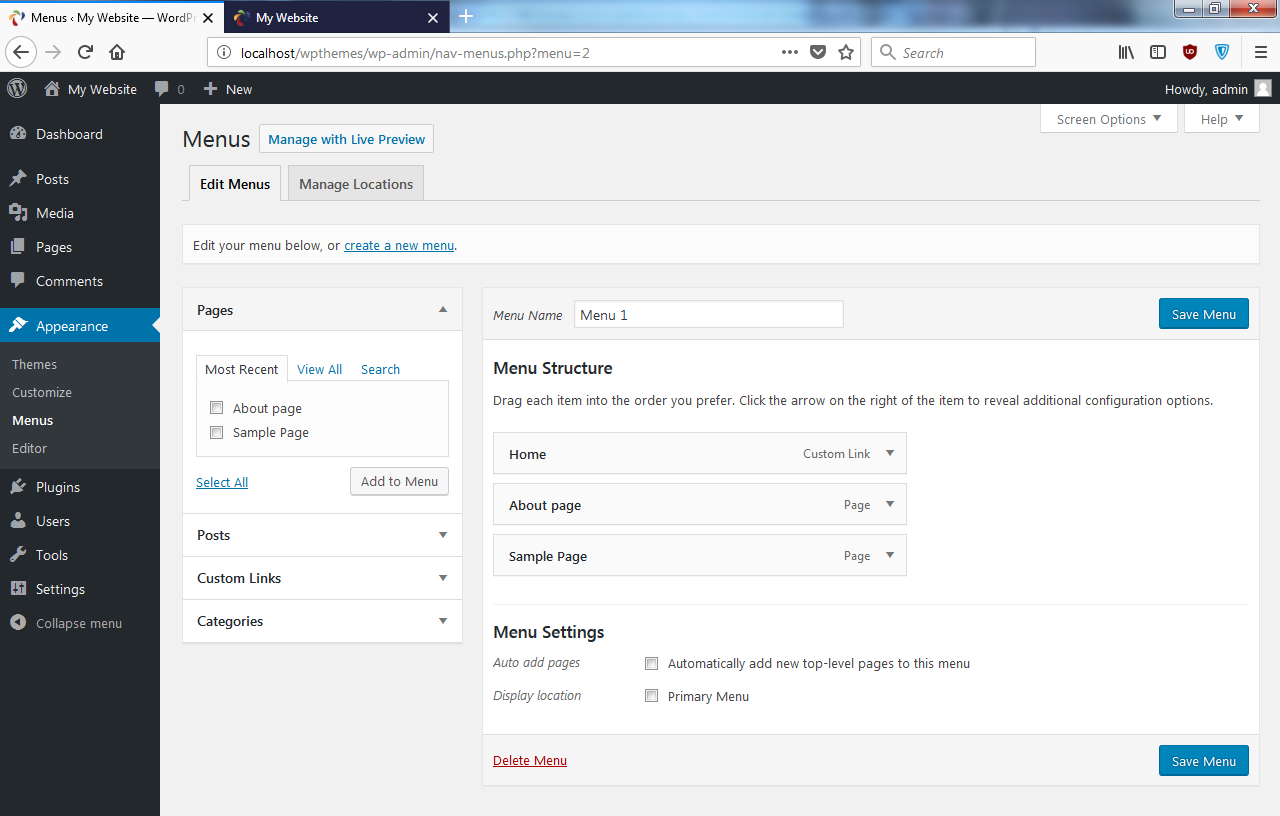Toggle the browser sidebar view icon
The image size is (1280, 816).
1158,53
